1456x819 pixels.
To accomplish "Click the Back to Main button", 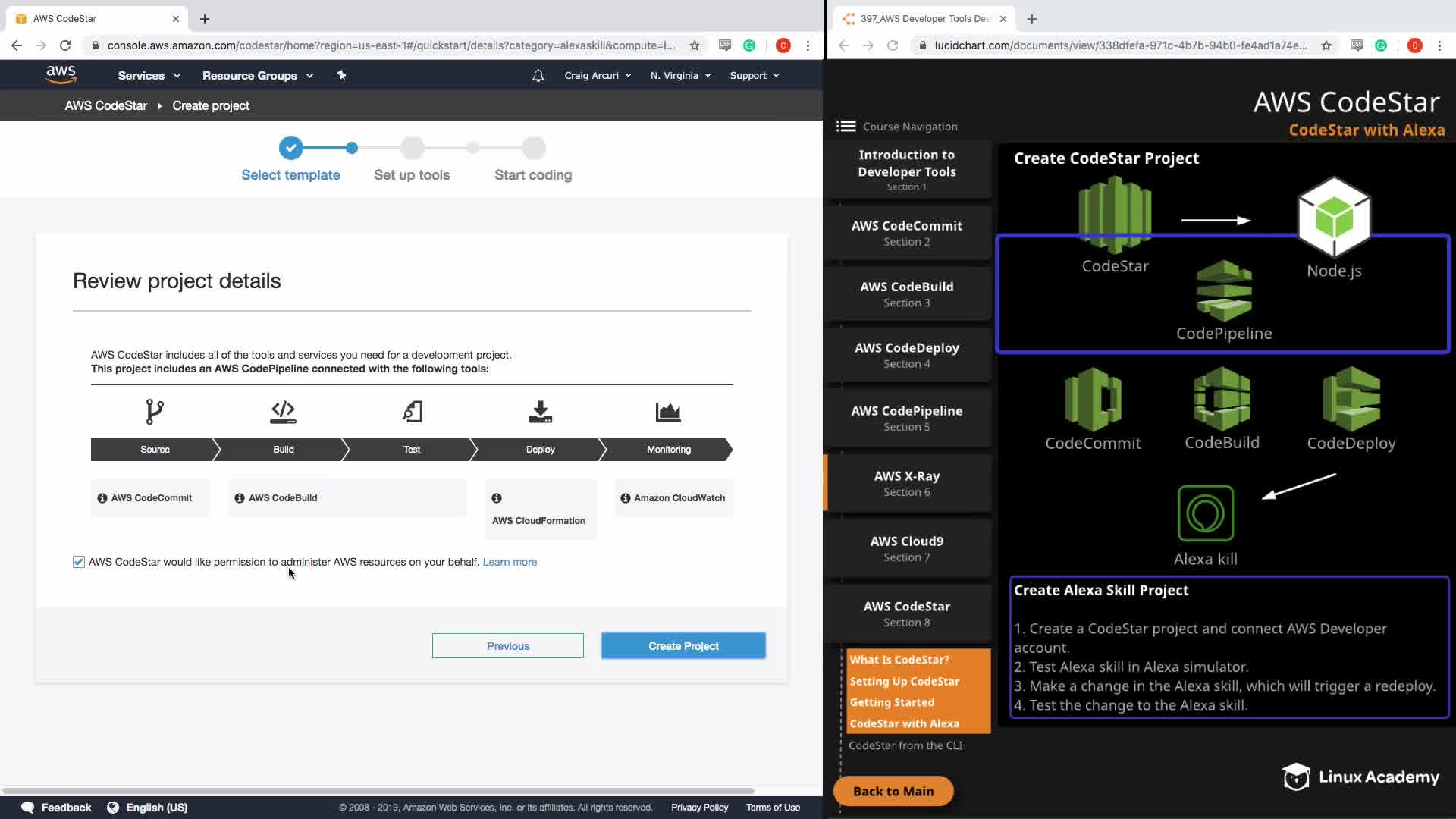I will 893,791.
